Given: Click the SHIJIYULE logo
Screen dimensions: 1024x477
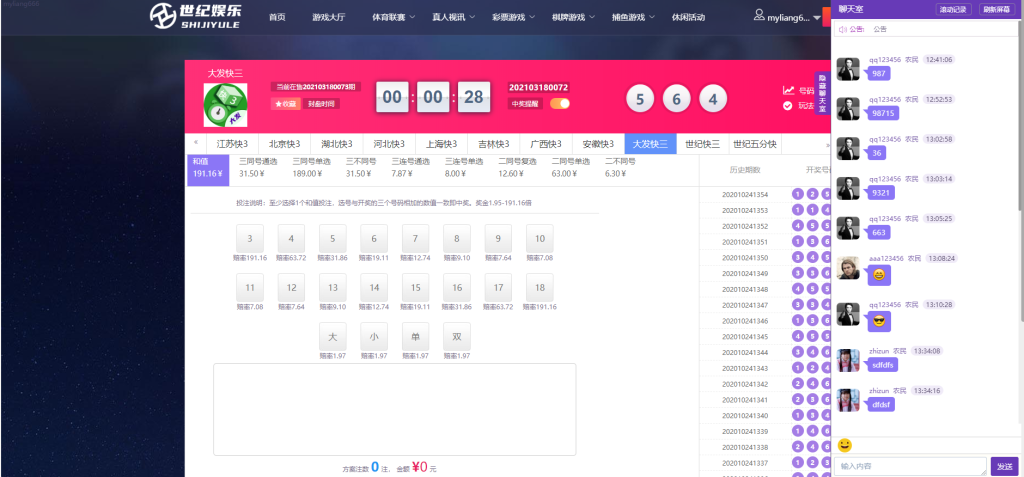Looking at the screenshot, I should pyautogui.click(x=194, y=16).
